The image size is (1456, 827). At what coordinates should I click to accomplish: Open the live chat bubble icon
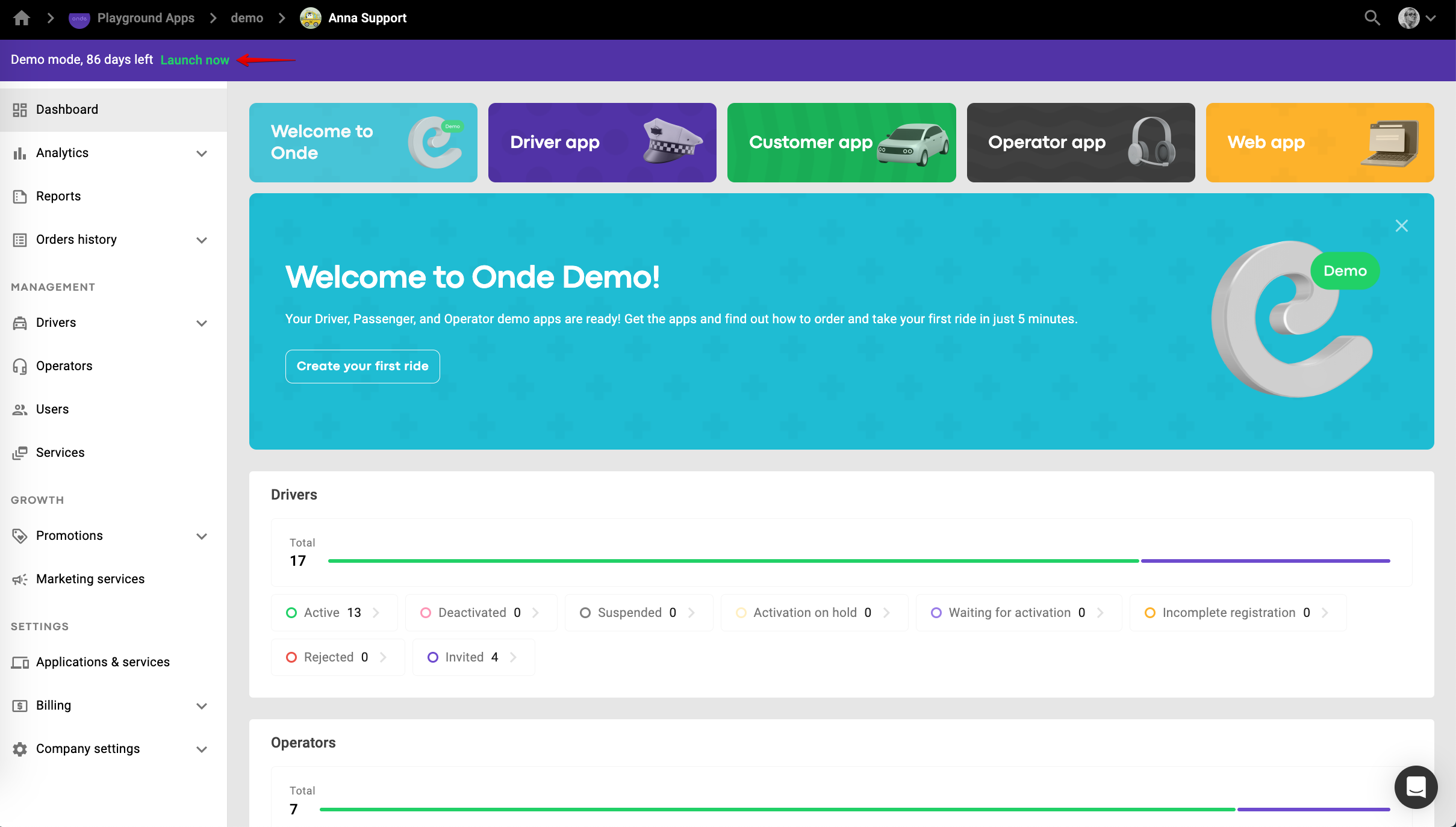[1416, 787]
